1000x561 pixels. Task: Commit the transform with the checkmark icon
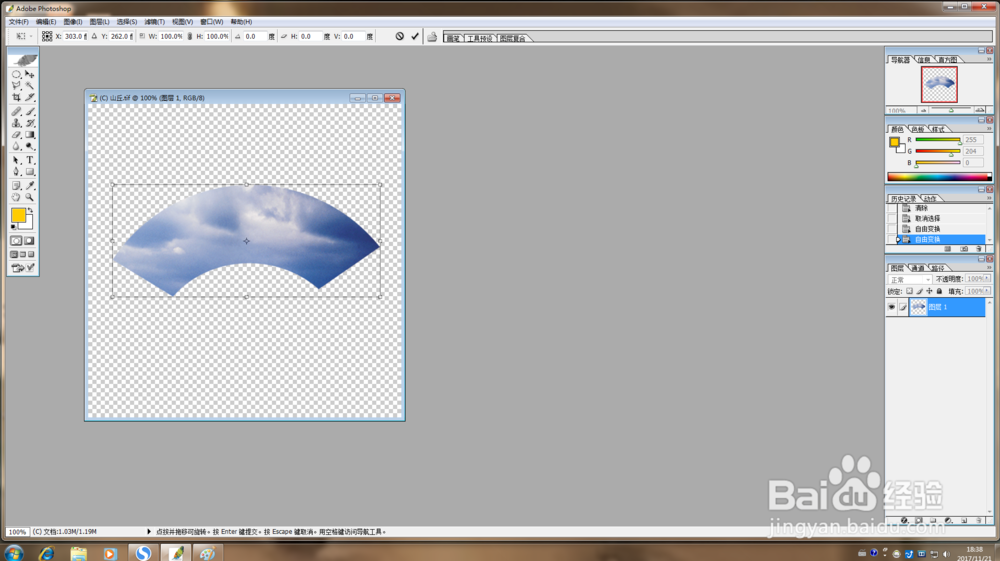(x=415, y=36)
